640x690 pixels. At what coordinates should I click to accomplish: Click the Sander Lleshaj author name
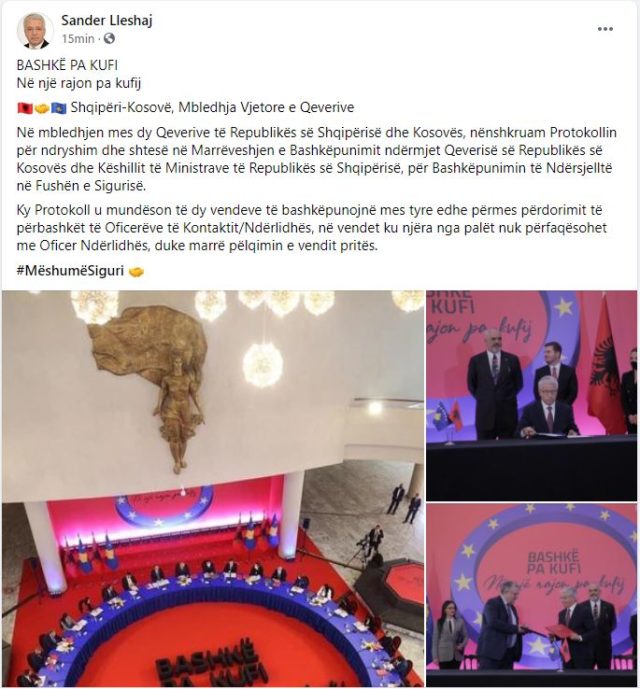click(107, 20)
